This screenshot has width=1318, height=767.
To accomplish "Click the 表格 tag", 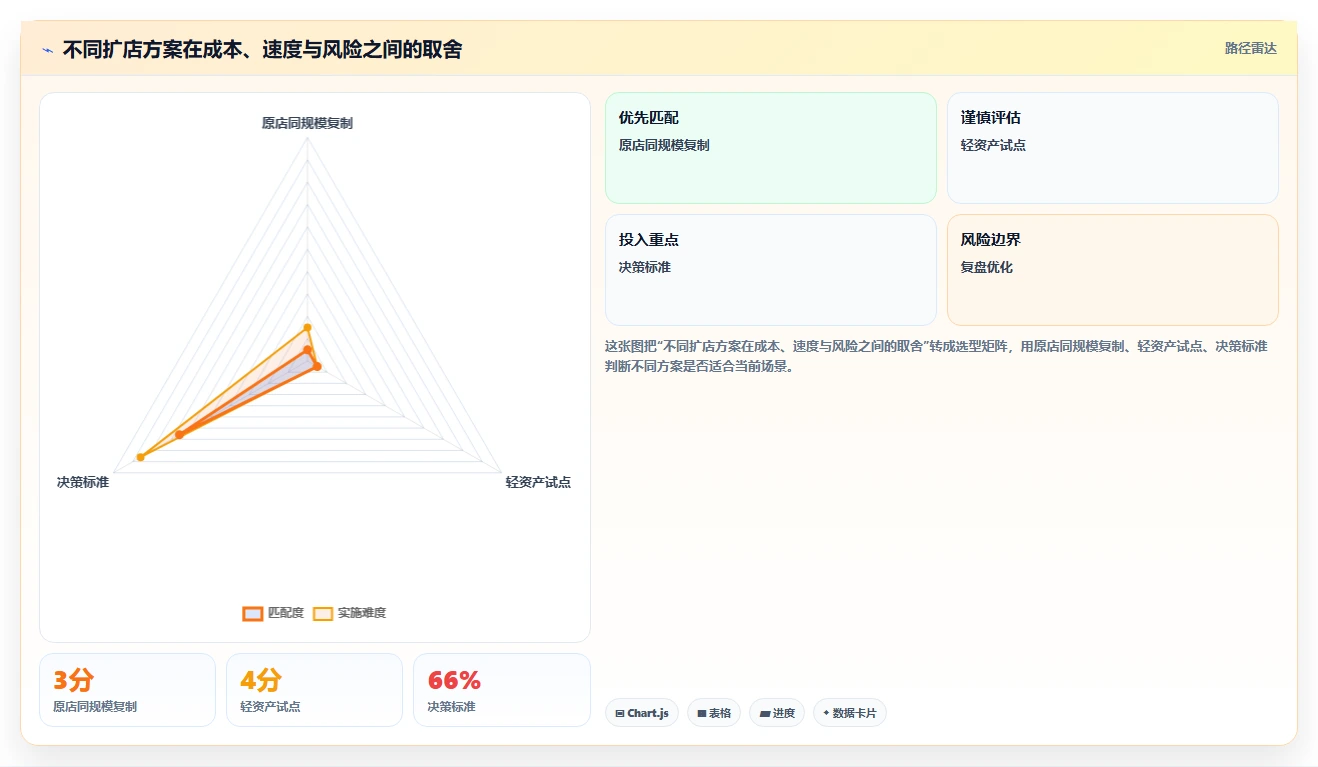I will point(714,713).
